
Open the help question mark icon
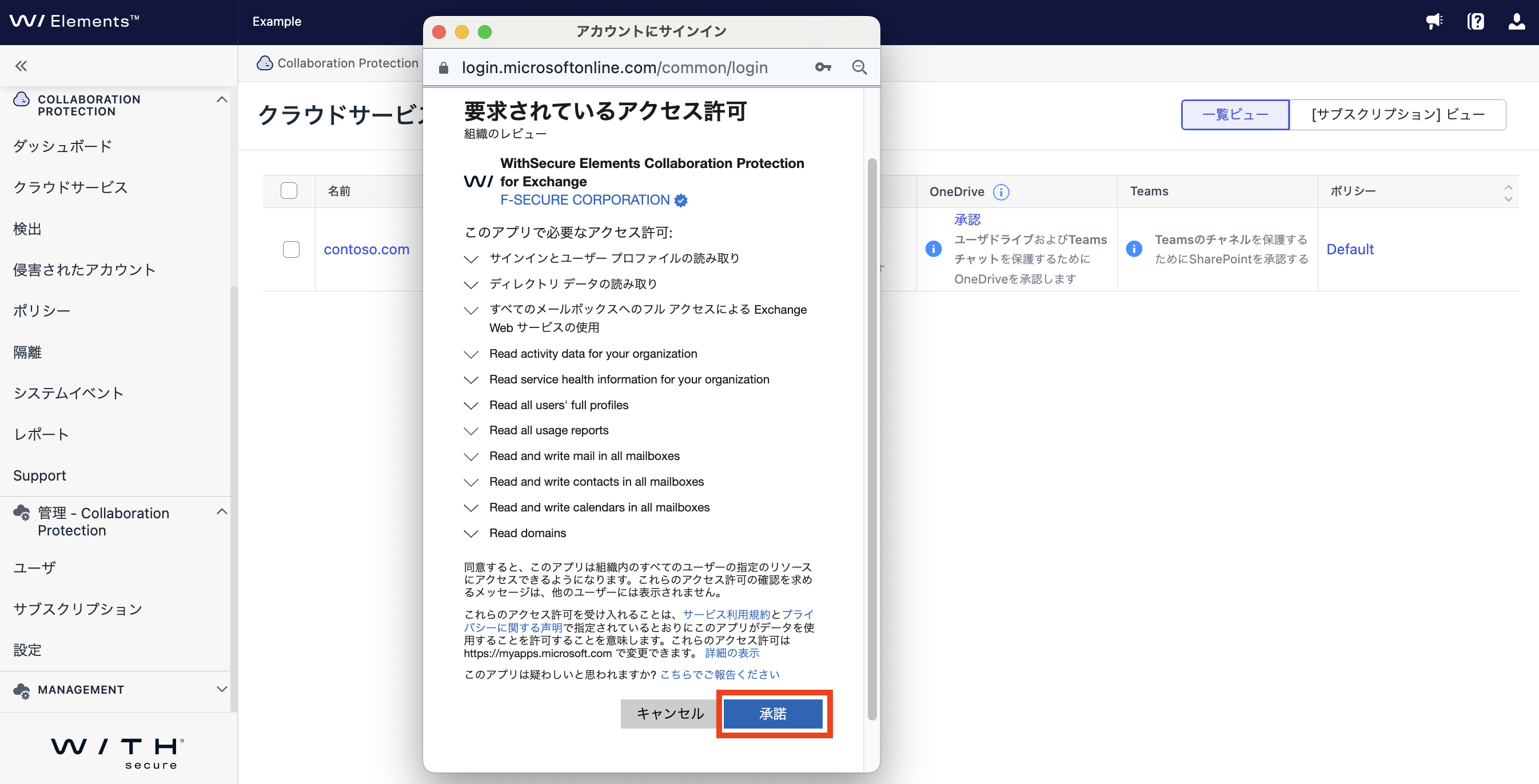(1476, 22)
